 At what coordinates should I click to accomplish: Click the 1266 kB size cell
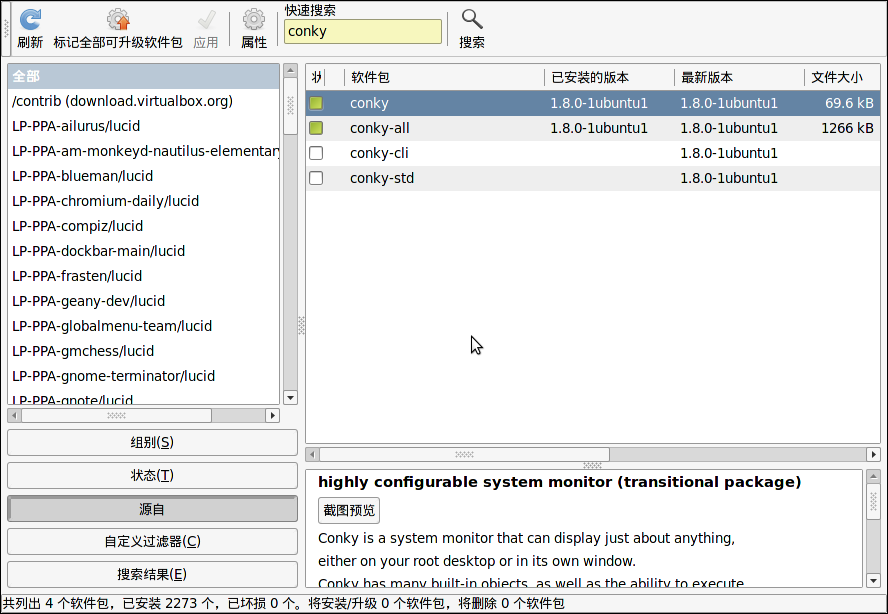click(847, 128)
